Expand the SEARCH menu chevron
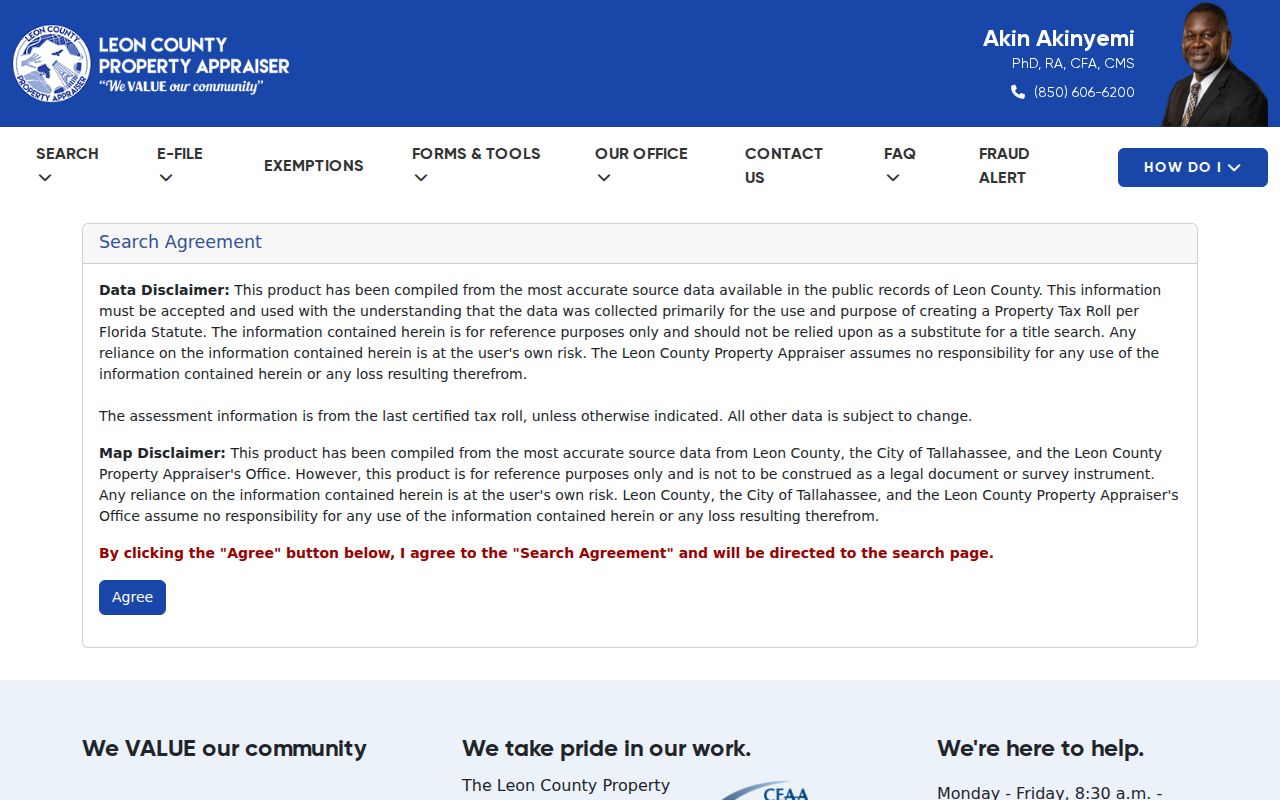1280x800 pixels. point(44,179)
